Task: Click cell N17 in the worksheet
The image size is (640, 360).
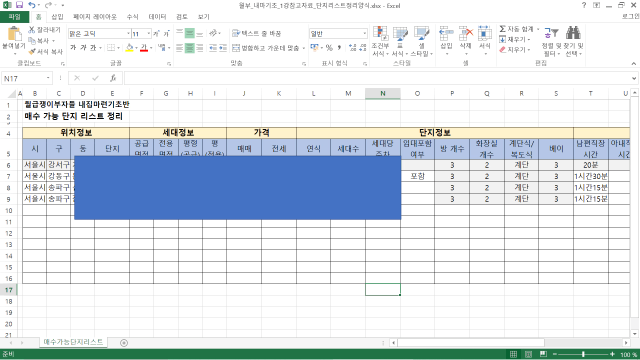Action: (382, 289)
